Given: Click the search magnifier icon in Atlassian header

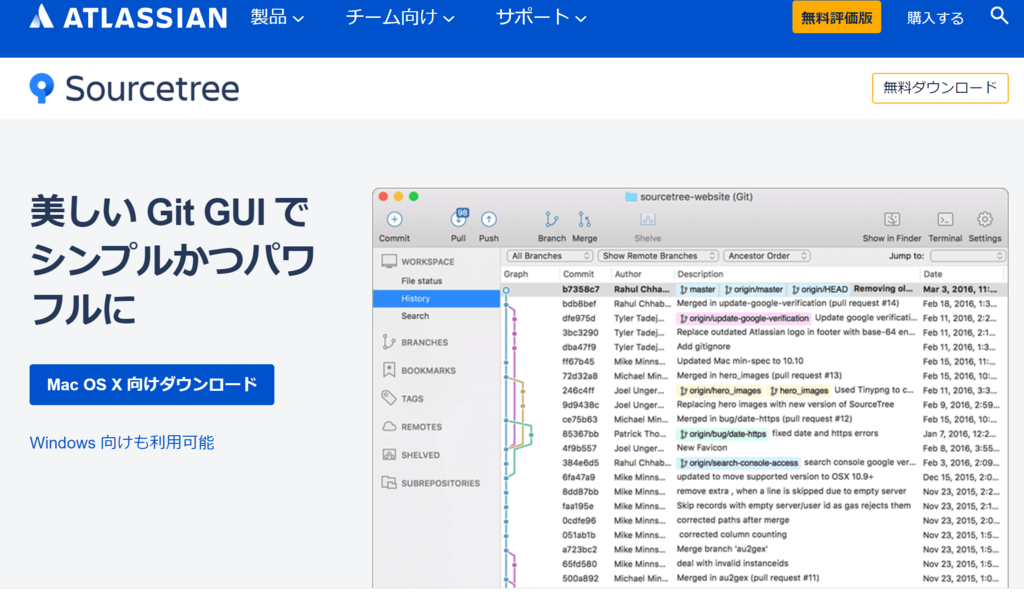Looking at the screenshot, I should [x=999, y=16].
